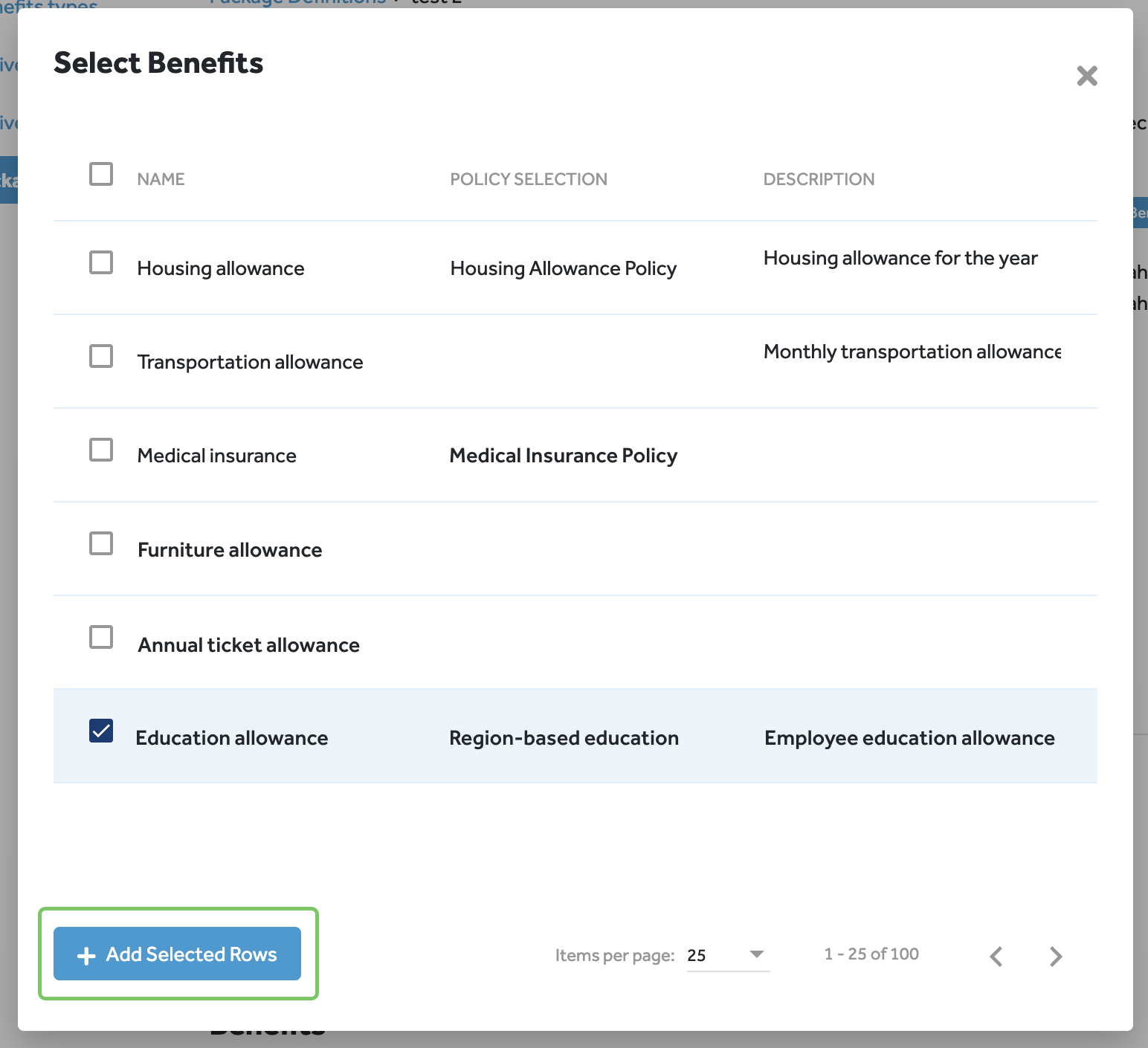This screenshot has width=1148, height=1048.
Task: Check the Furniture allowance checkbox
Action: point(101,543)
